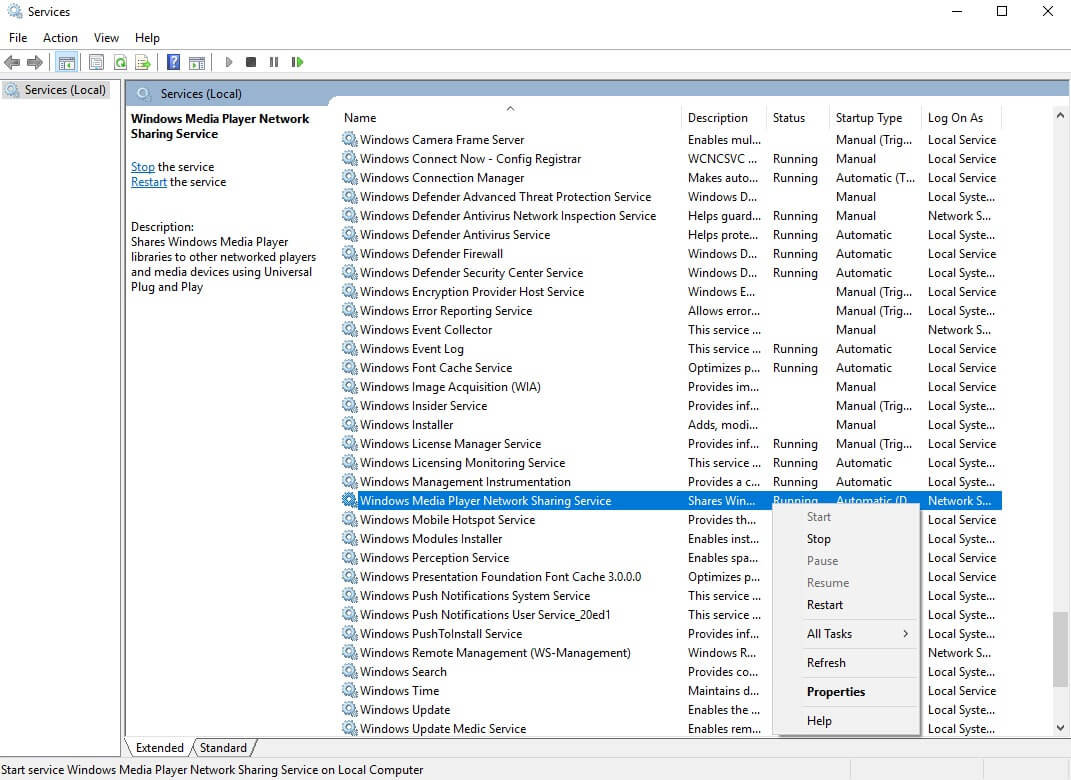Click the Properties toolbar icon
This screenshot has width=1071, height=780.
[96, 62]
